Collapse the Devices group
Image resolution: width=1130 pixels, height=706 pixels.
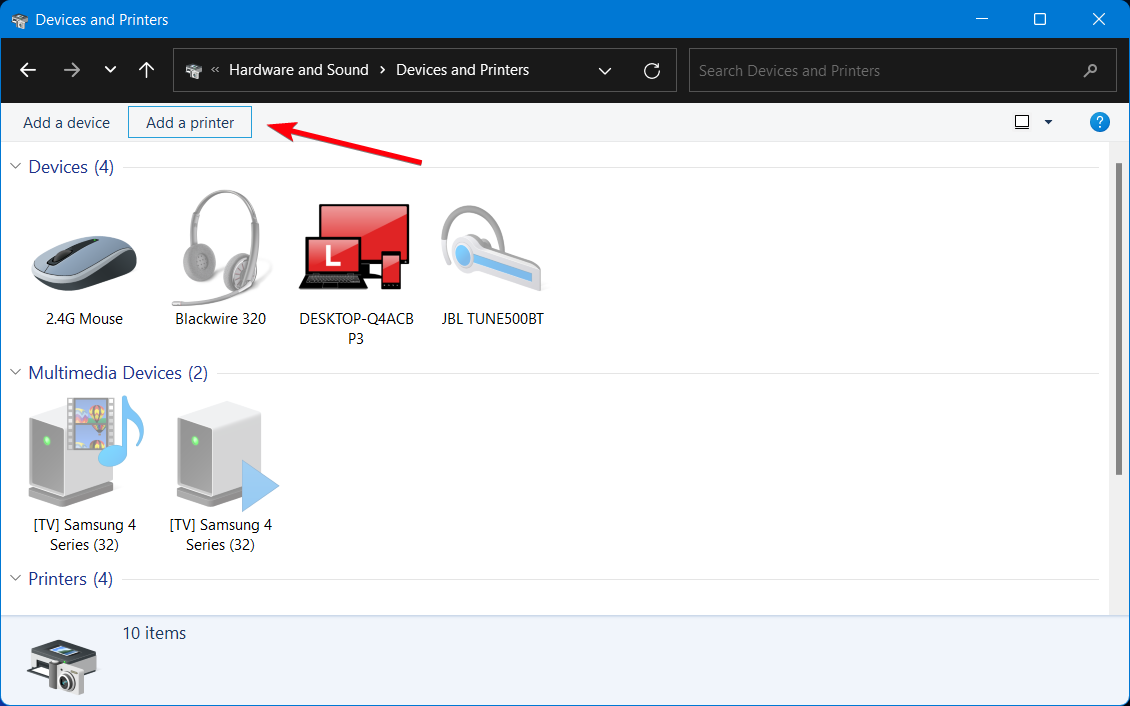[16, 167]
